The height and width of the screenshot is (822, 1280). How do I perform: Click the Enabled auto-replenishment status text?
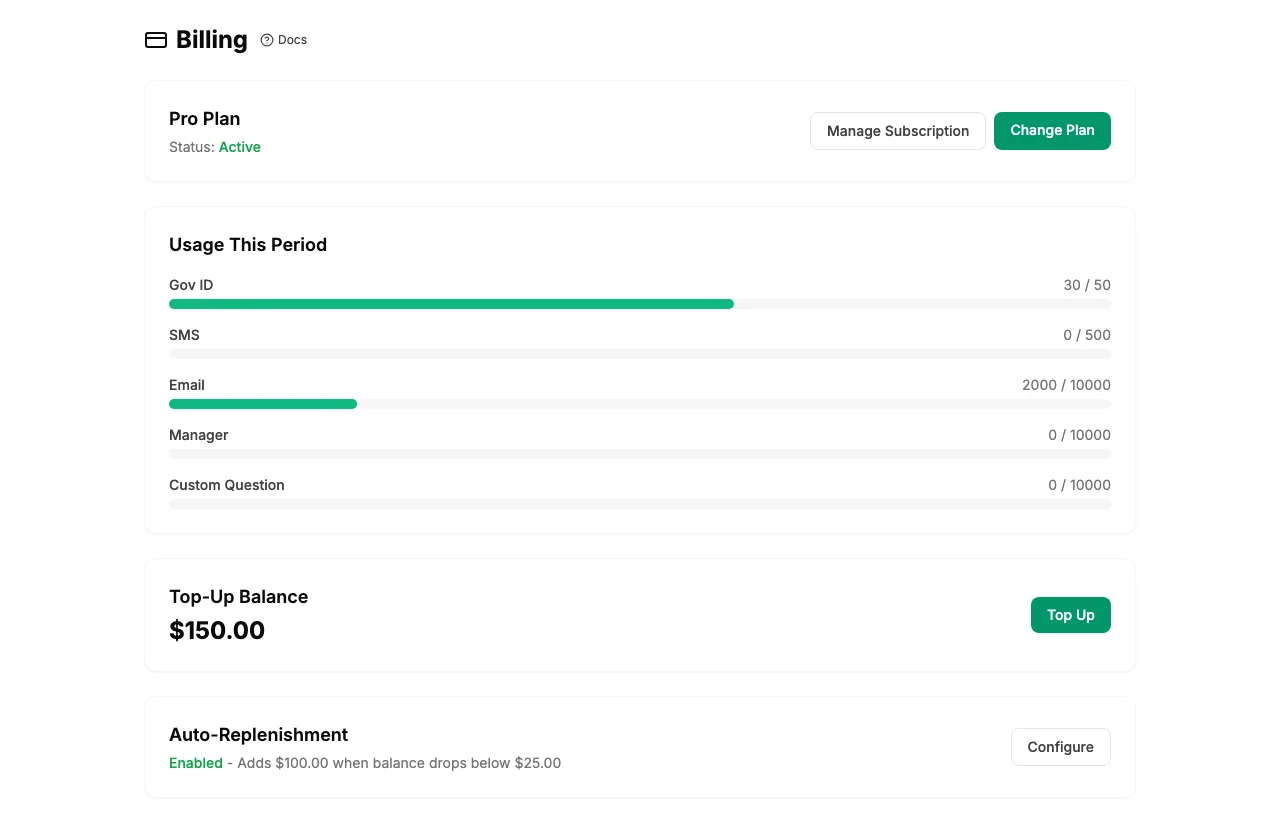click(195, 763)
